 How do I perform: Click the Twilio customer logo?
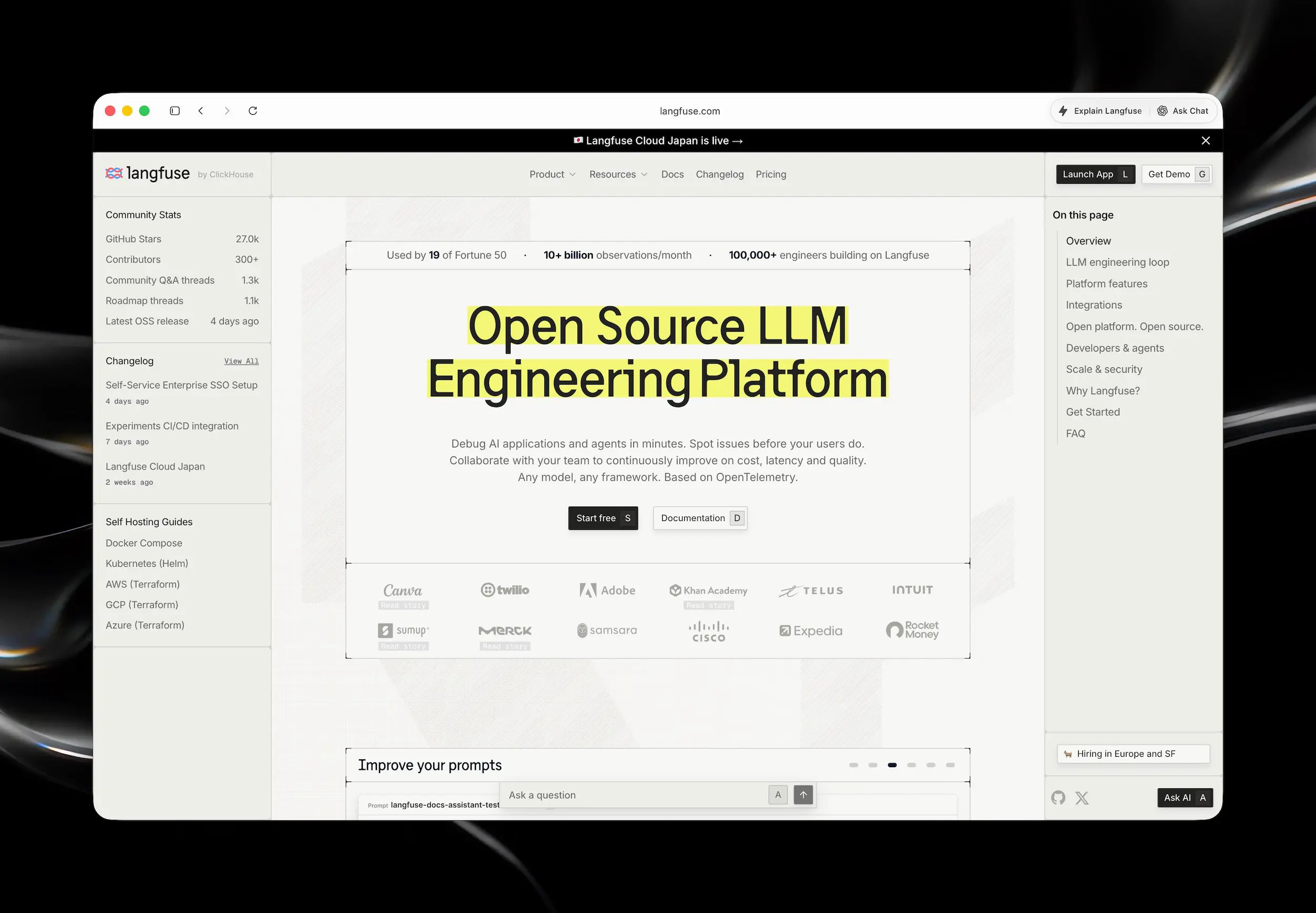(x=505, y=590)
